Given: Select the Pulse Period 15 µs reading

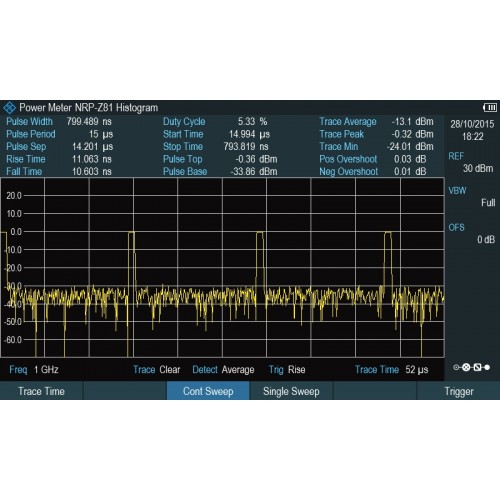Looking at the screenshot, I should tap(60, 134).
